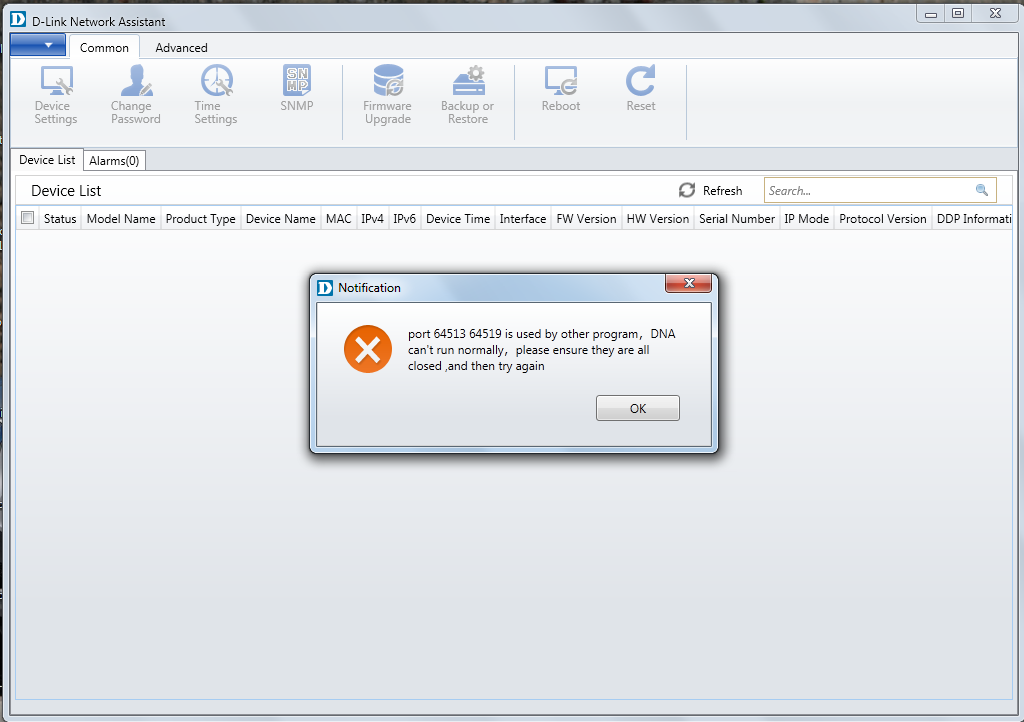Click the DDP Information column header
The width and height of the screenshot is (1024, 722).
[x=973, y=219]
